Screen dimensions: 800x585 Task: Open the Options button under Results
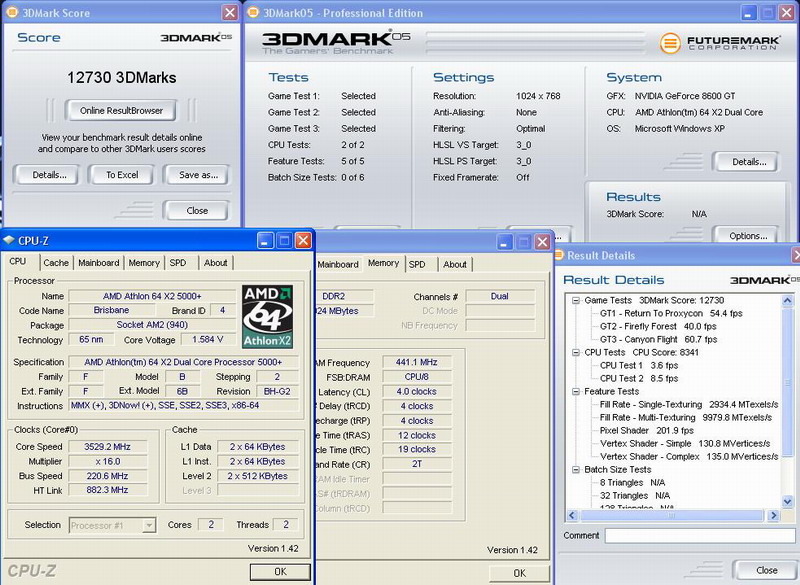pyautogui.click(x=747, y=236)
